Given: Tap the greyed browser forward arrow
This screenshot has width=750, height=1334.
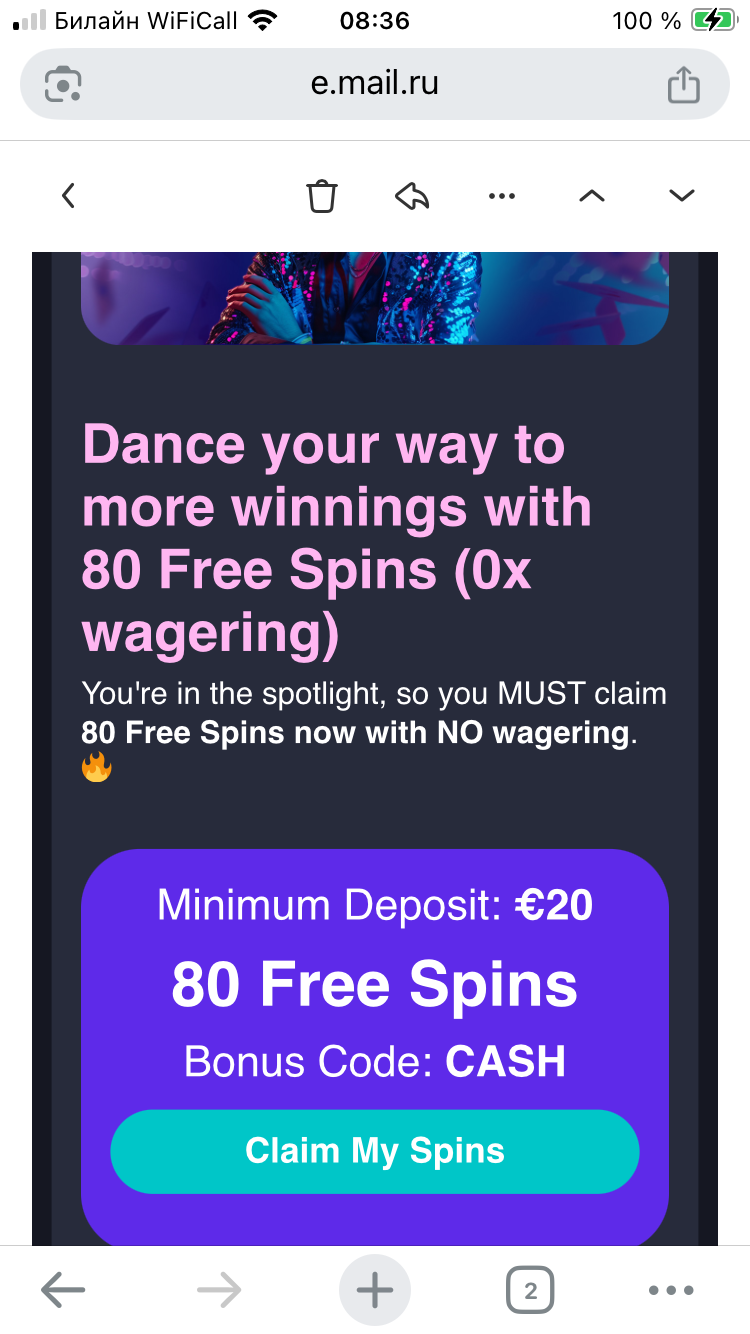Looking at the screenshot, I should coord(219,1291).
